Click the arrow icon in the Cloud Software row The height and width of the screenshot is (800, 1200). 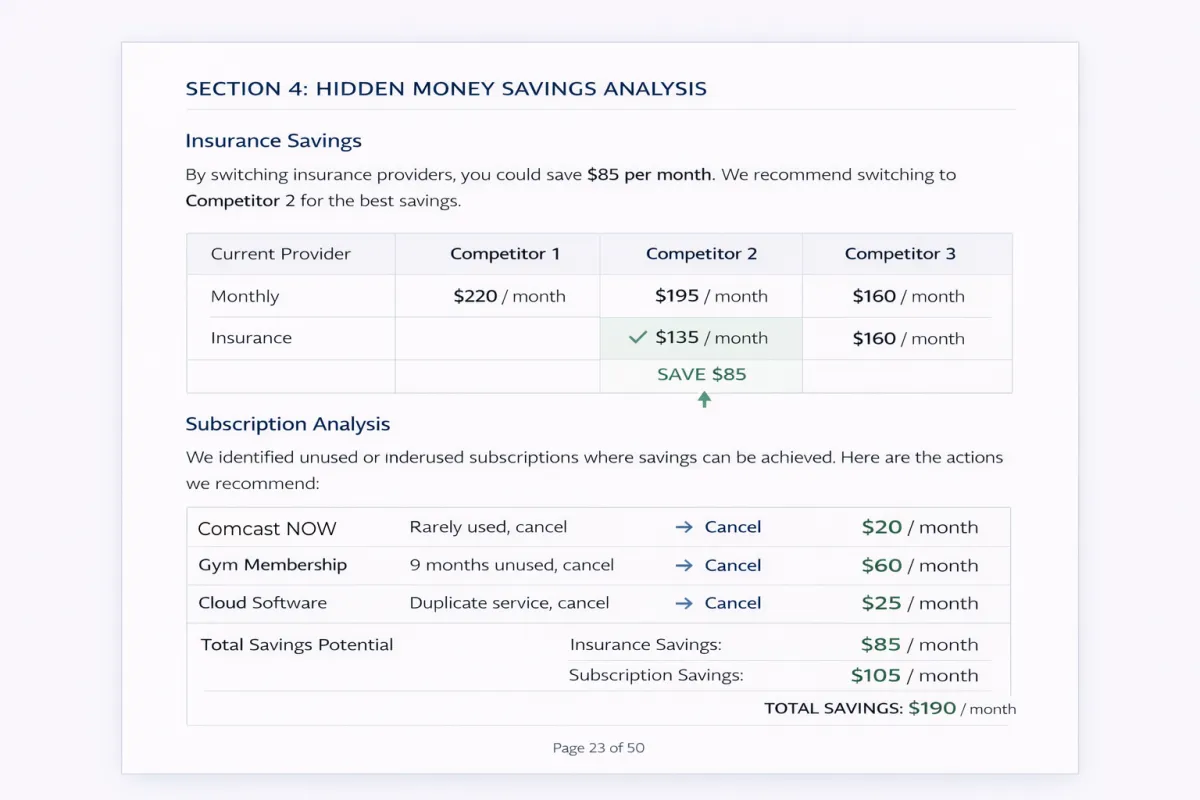point(684,603)
